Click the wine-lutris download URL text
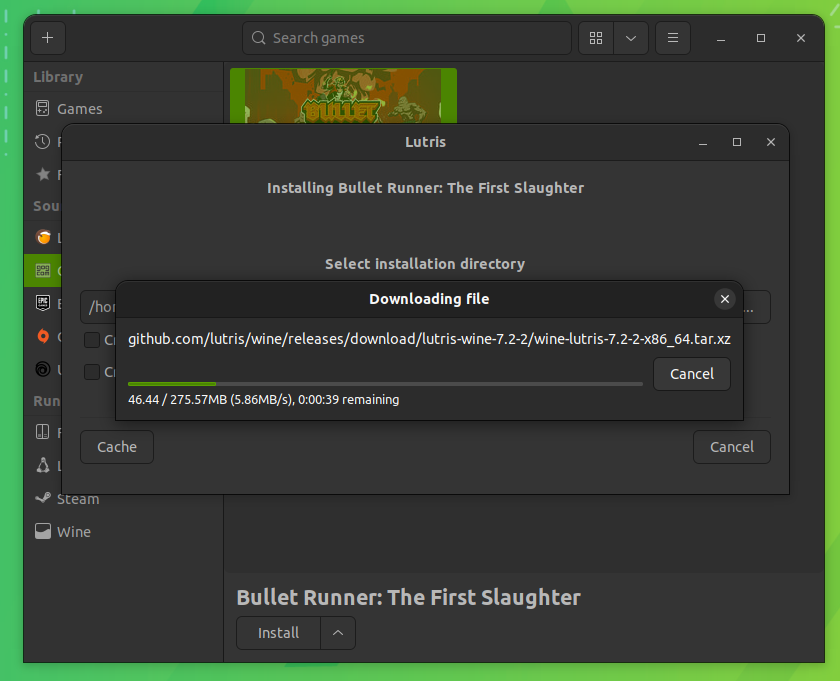Screen dimensions: 840x681 pos(429,339)
